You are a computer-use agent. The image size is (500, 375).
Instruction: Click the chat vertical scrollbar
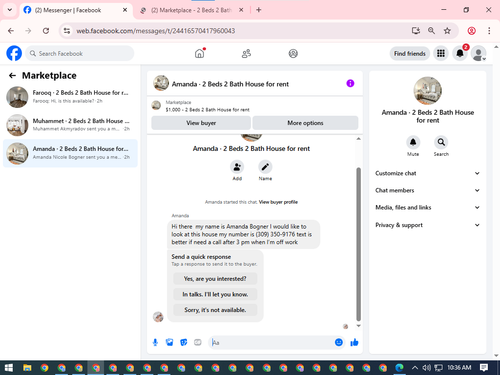tap(359, 244)
